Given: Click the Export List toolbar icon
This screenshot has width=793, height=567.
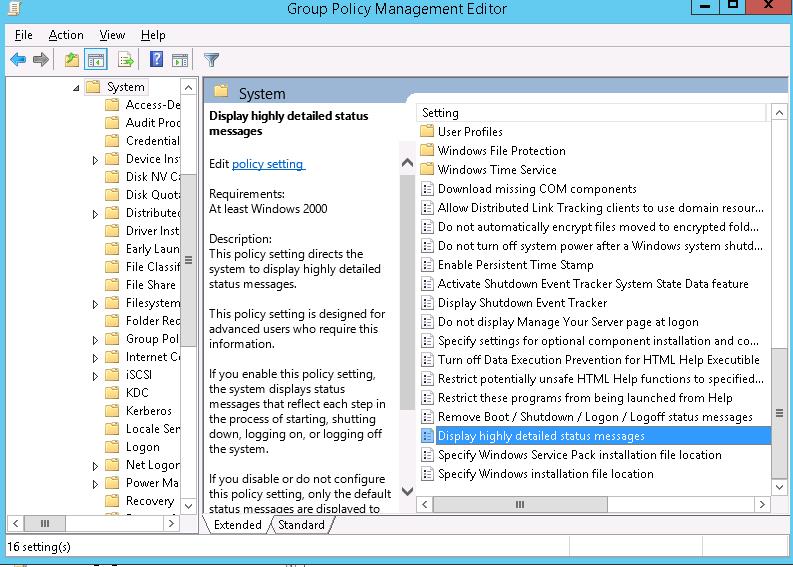Looking at the screenshot, I should click(126, 60).
